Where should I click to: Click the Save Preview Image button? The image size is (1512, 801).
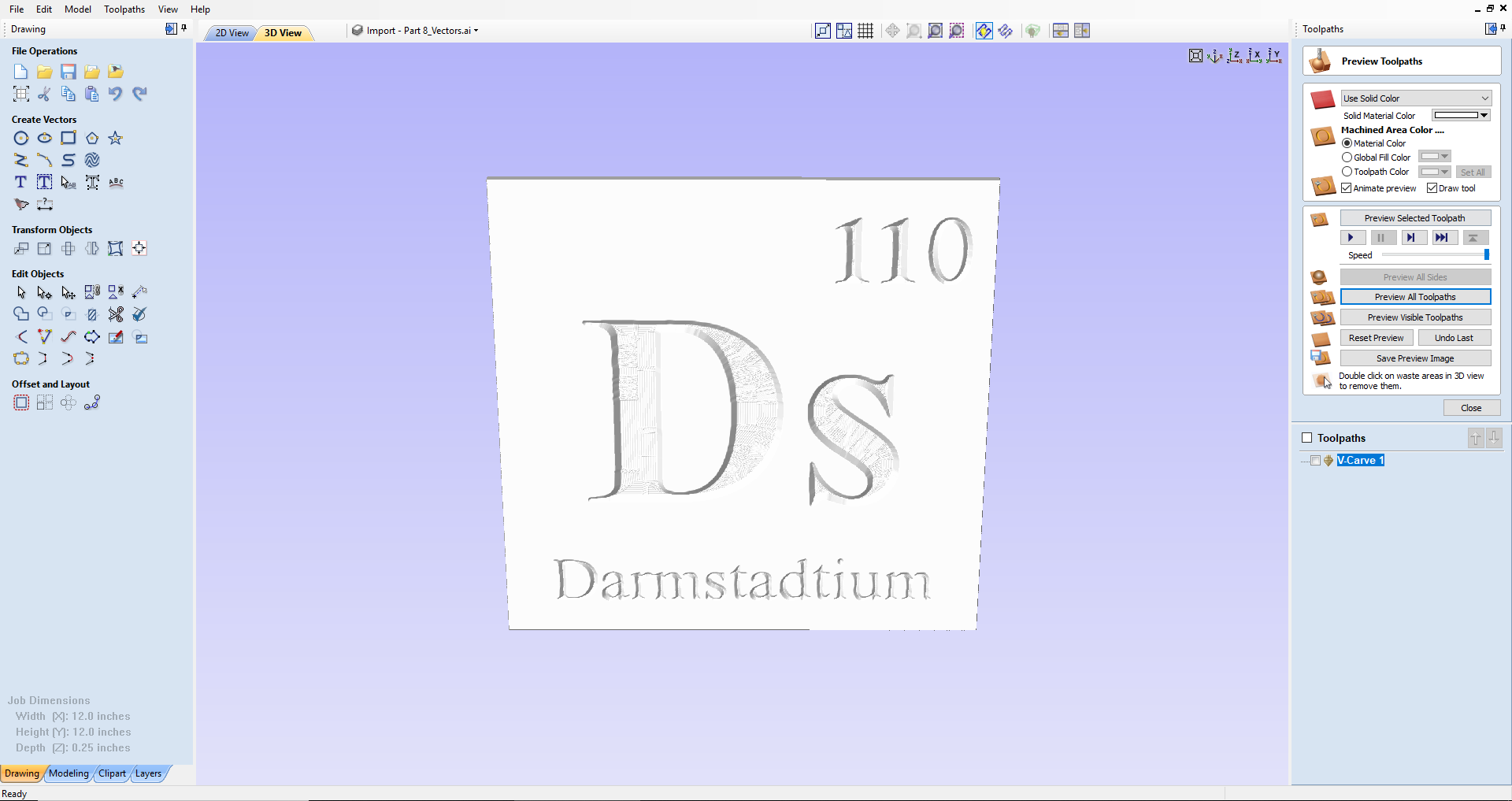tap(1415, 358)
